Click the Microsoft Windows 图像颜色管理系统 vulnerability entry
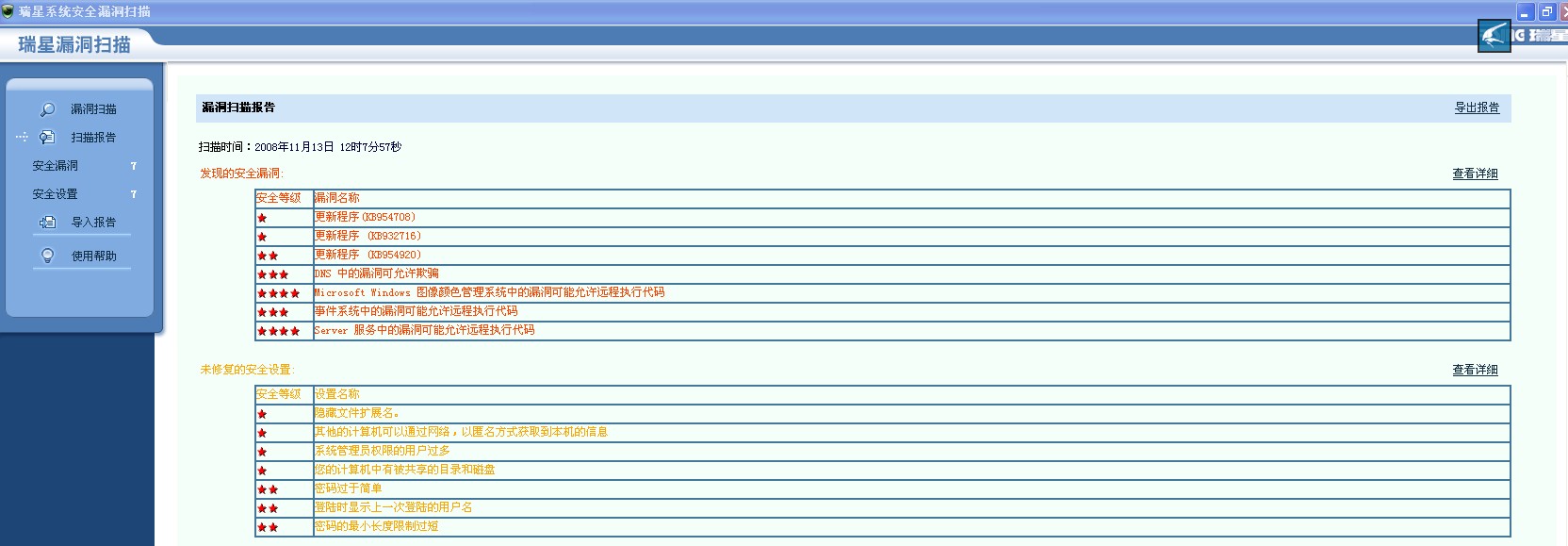 click(489, 292)
